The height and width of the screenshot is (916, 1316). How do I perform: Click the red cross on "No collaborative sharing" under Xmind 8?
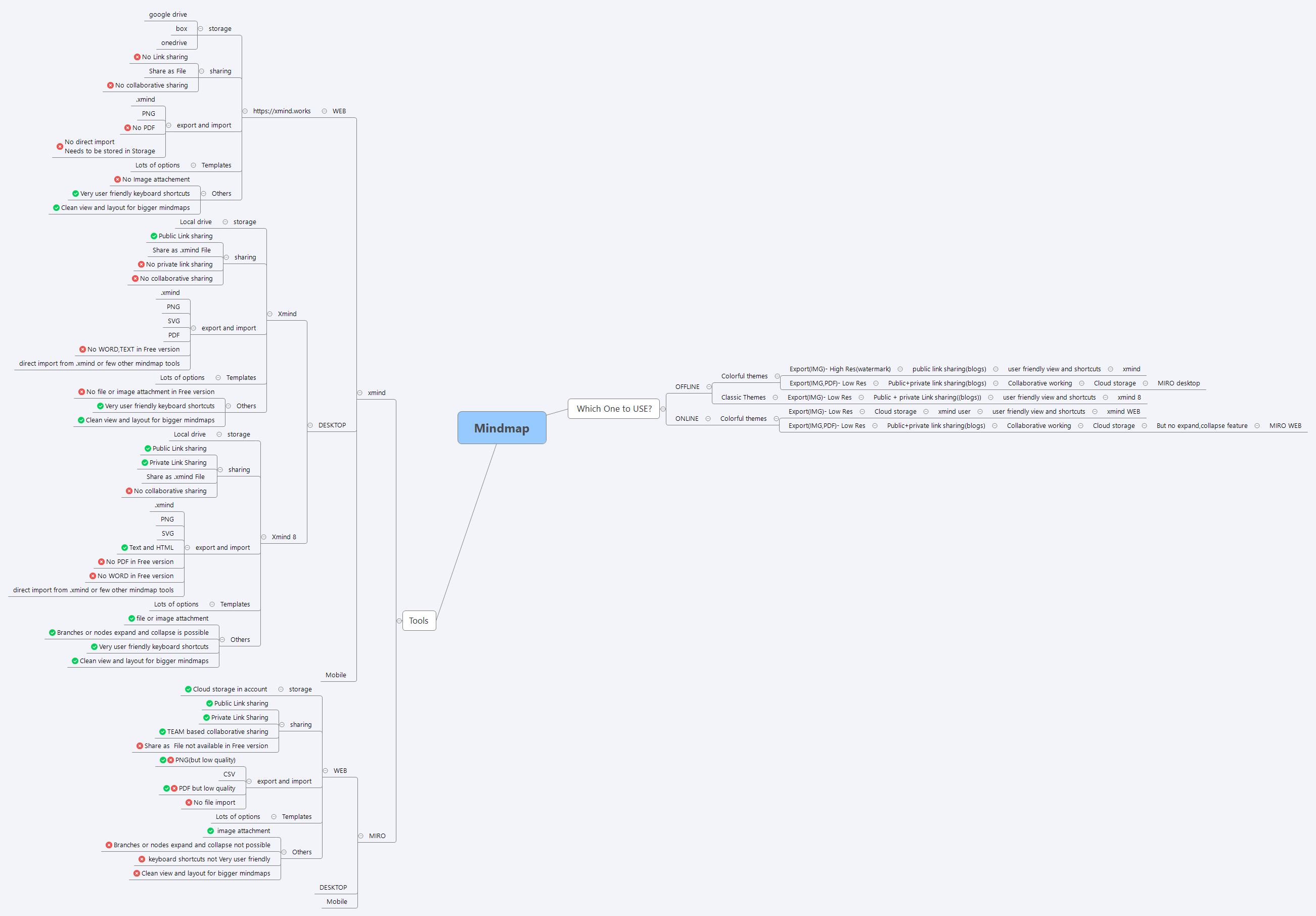(129, 491)
